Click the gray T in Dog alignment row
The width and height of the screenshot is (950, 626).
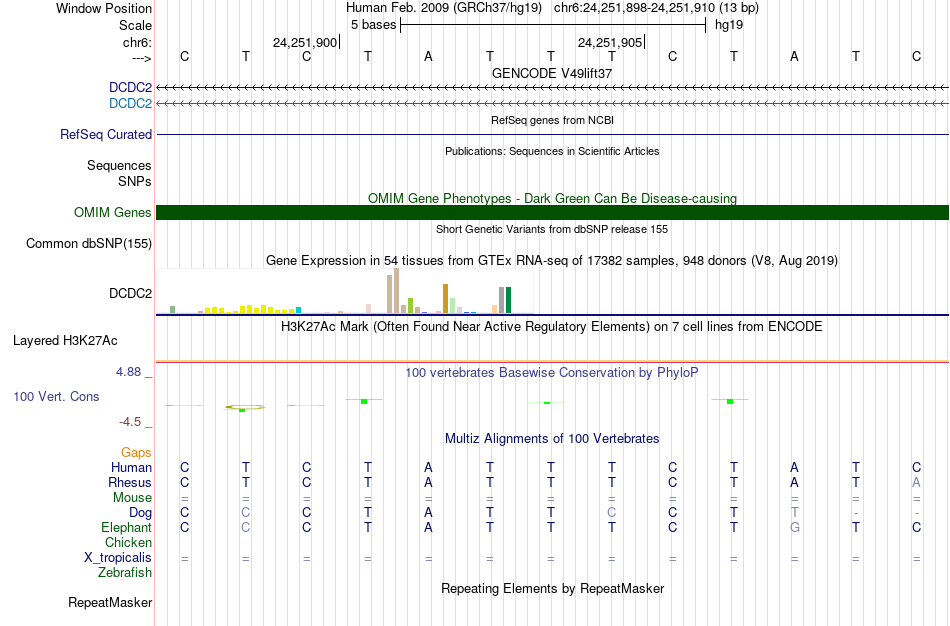[x=794, y=513]
